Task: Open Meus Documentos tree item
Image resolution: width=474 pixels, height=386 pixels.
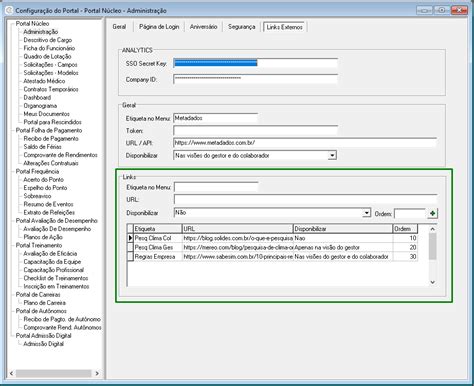Action: (x=46, y=114)
